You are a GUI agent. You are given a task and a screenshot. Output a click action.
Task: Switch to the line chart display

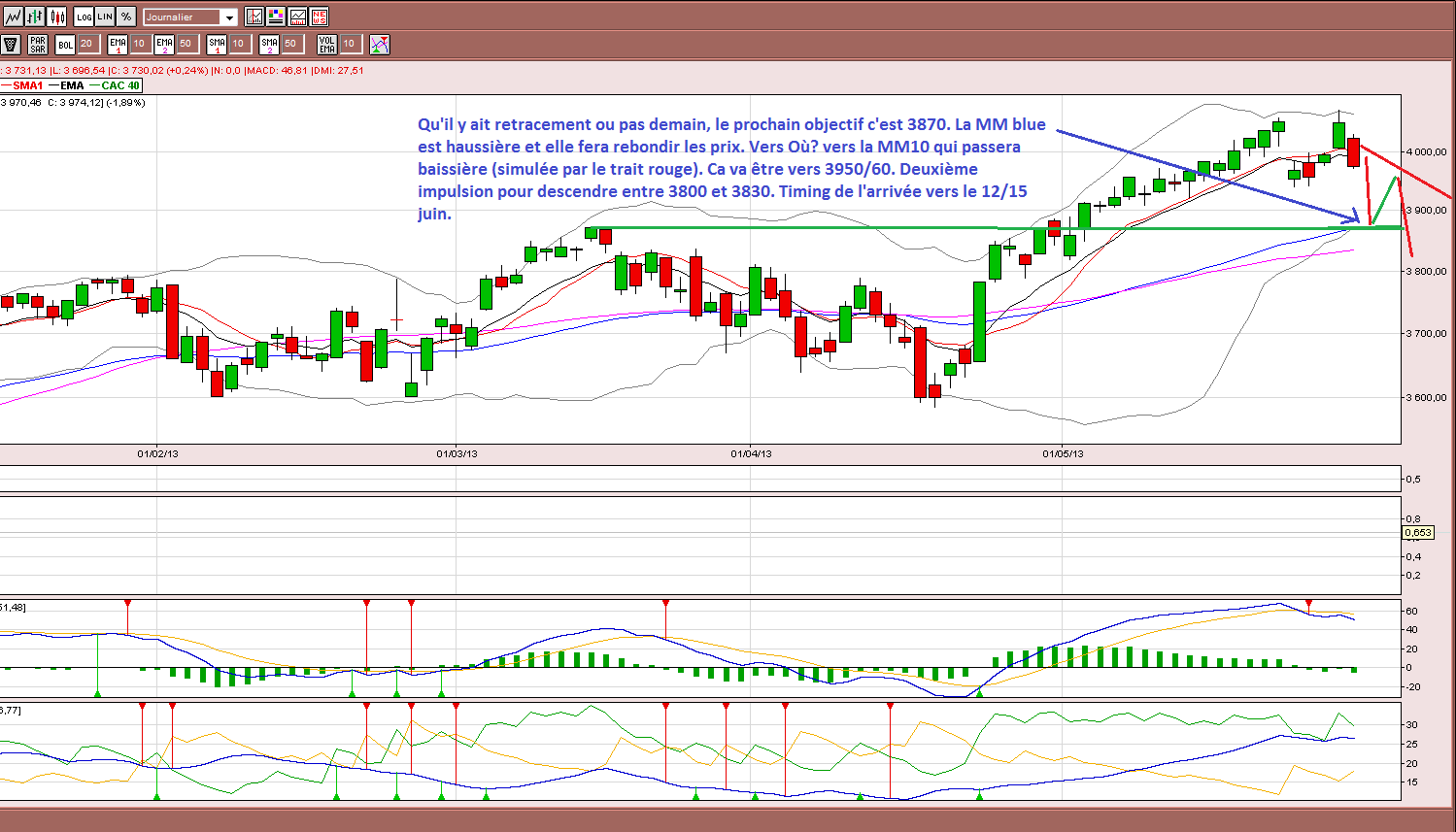pos(13,17)
